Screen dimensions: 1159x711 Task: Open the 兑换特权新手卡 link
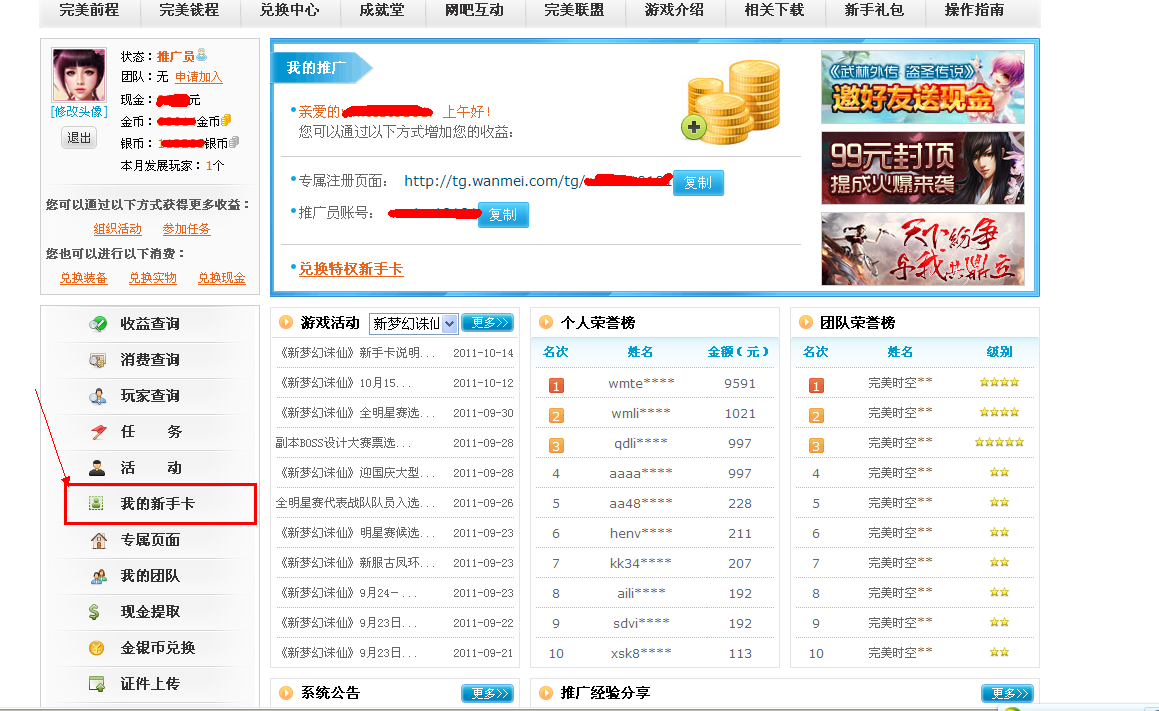[350, 269]
